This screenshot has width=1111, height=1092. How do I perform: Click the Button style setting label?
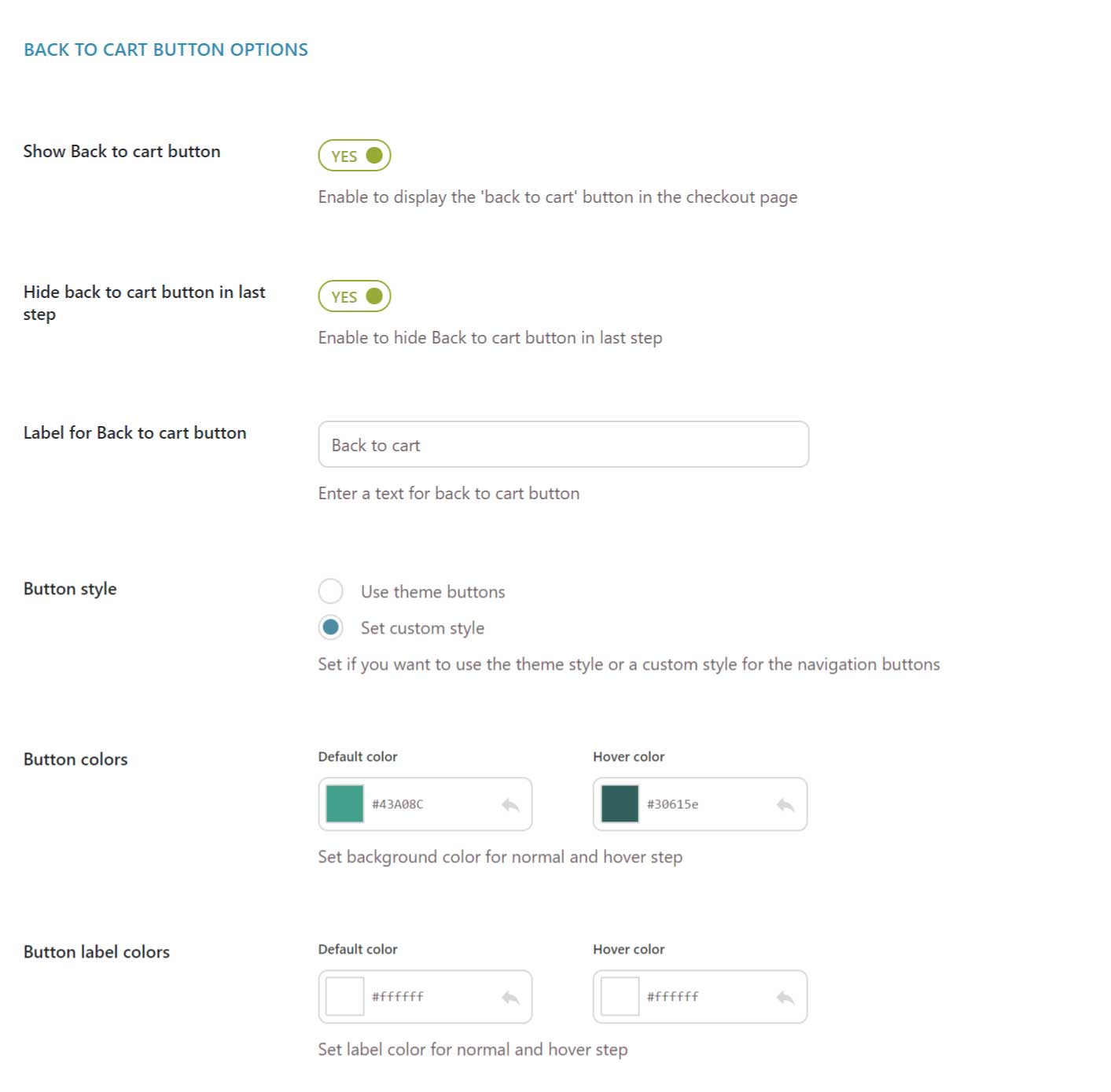click(70, 589)
